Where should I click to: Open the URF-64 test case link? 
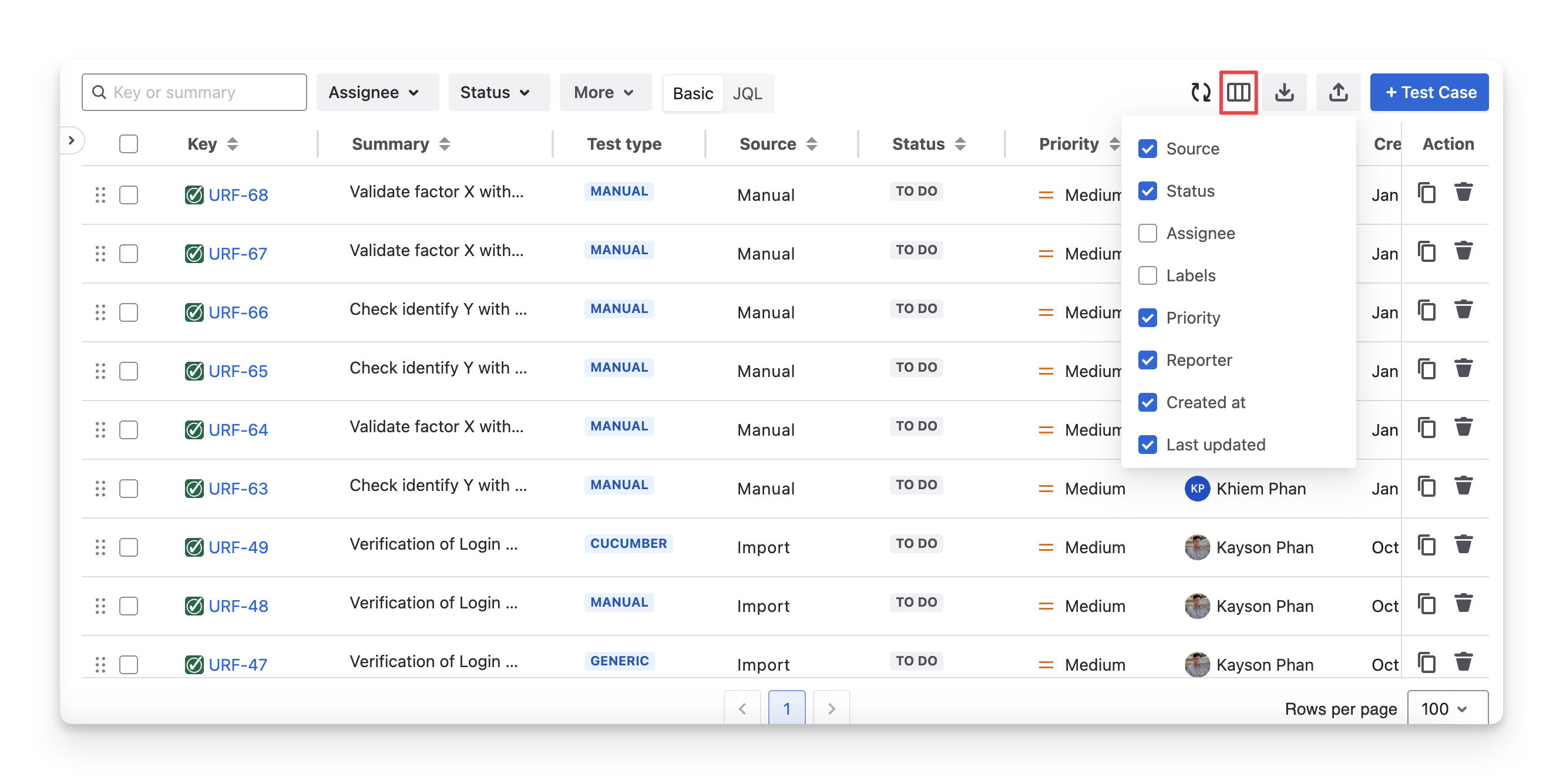(x=238, y=430)
